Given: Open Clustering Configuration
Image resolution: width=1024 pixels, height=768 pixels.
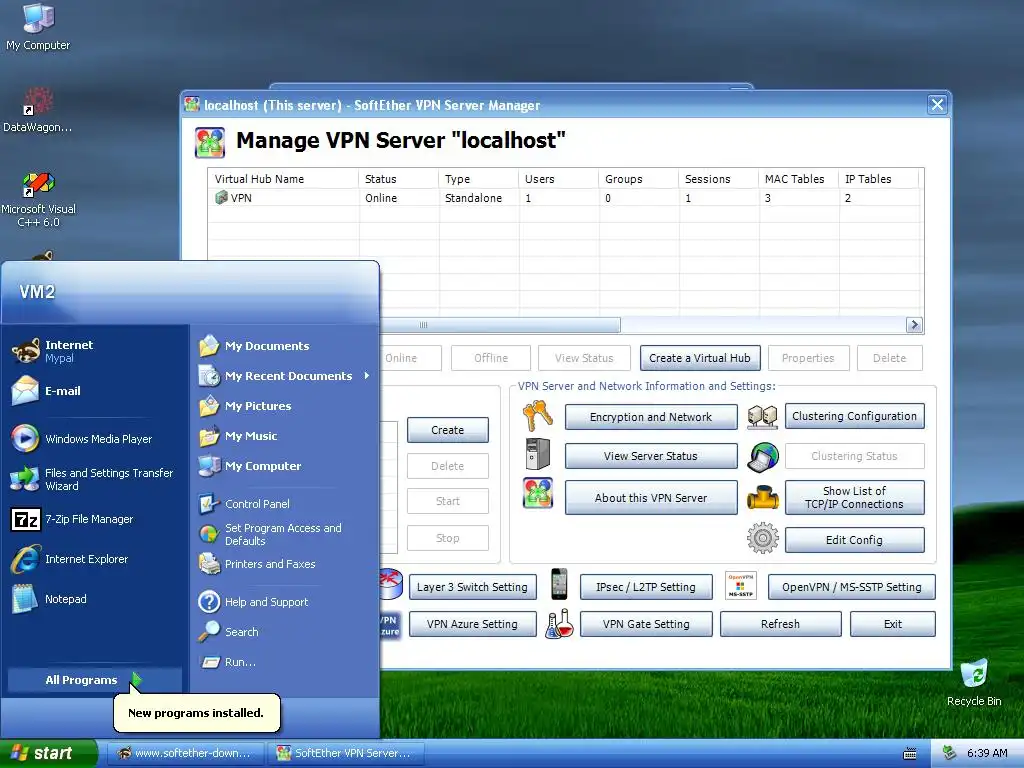Looking at the screenshot, I should tap(854, 416).
